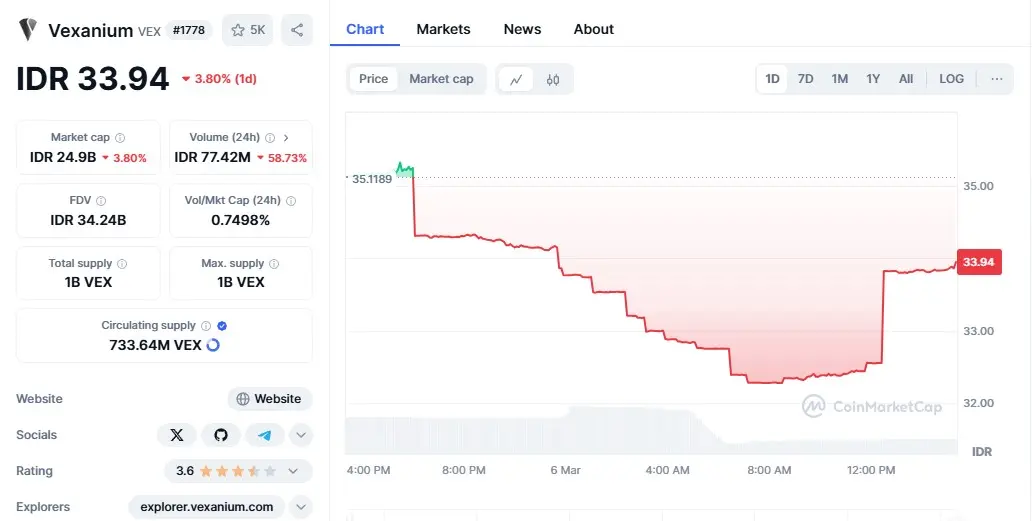Click the Circulating supply info icon
This screenshot has height=521, width=1032.
coord(206,326)
